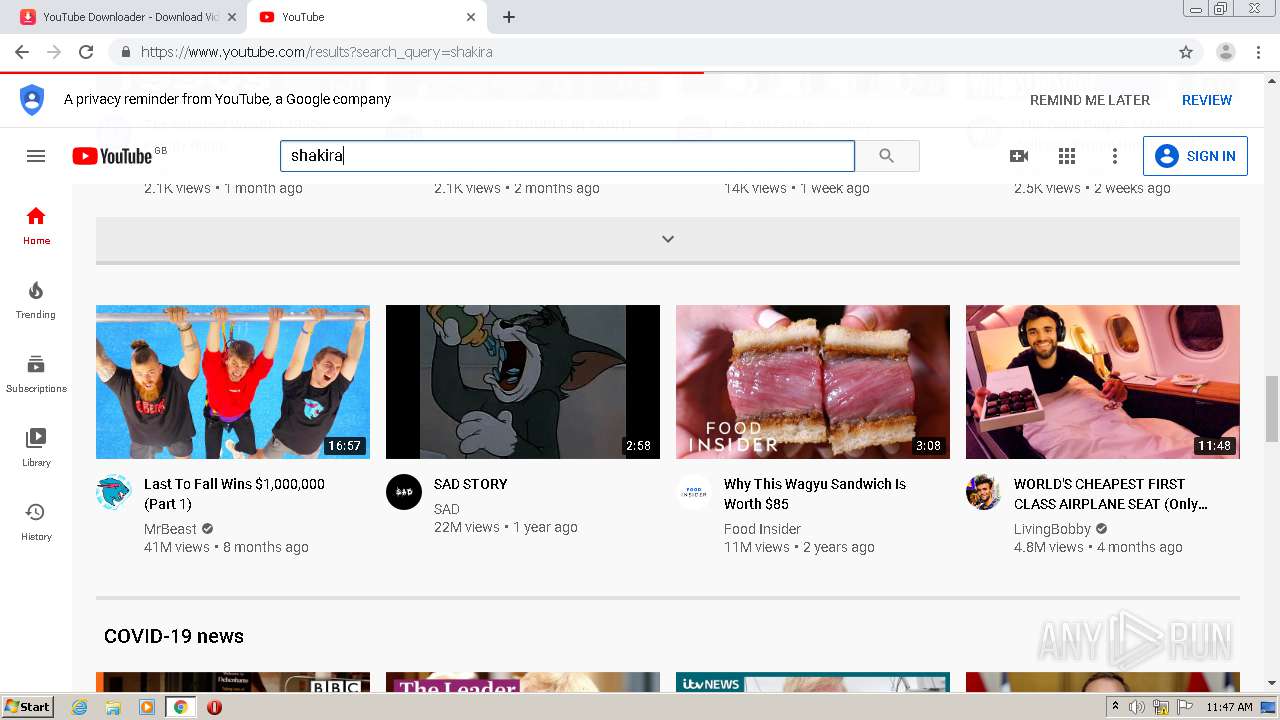Open the YouTube hamburger guide menu

(36, 156)
